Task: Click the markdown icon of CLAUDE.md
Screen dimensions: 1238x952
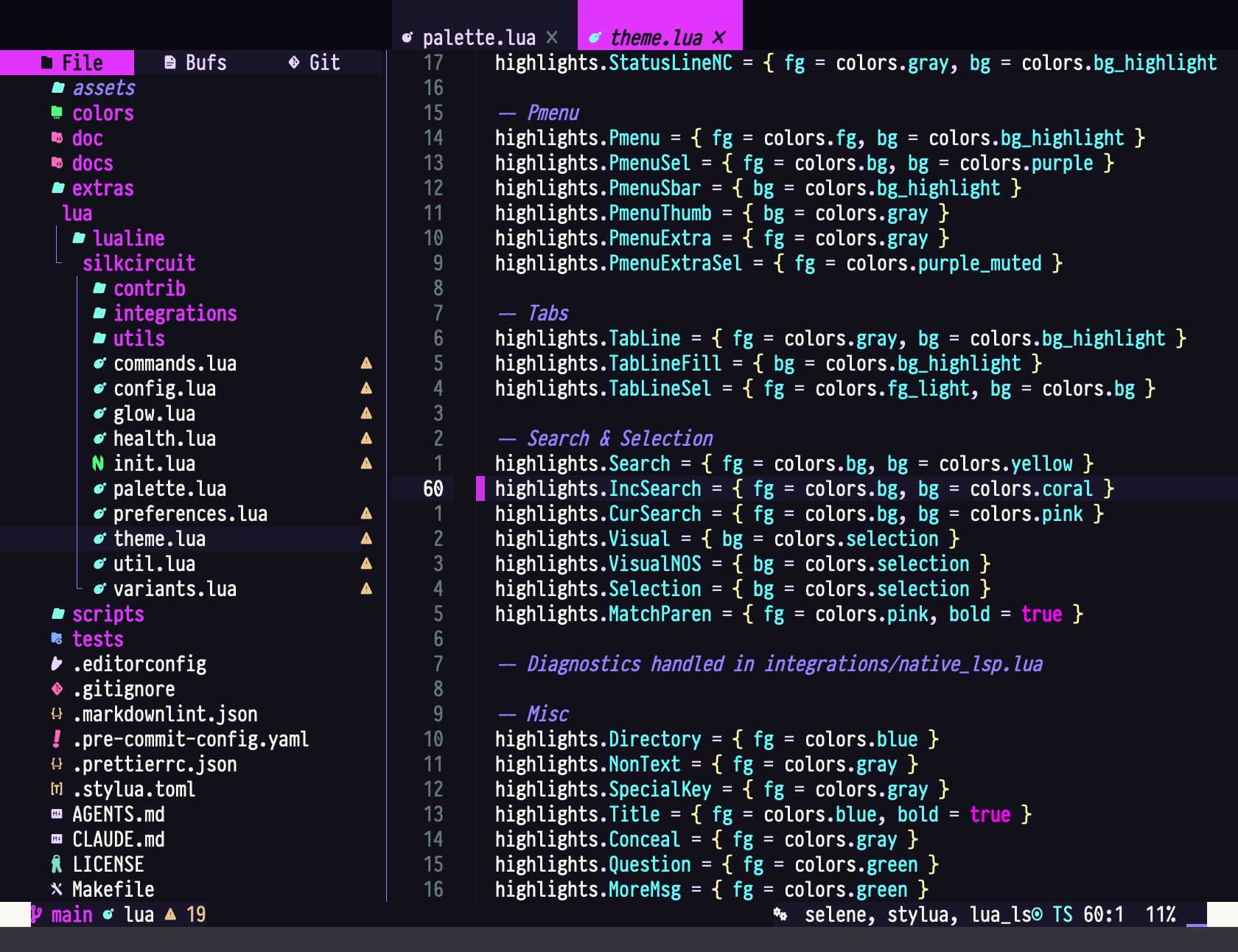Action: click(x=57, y=839)
